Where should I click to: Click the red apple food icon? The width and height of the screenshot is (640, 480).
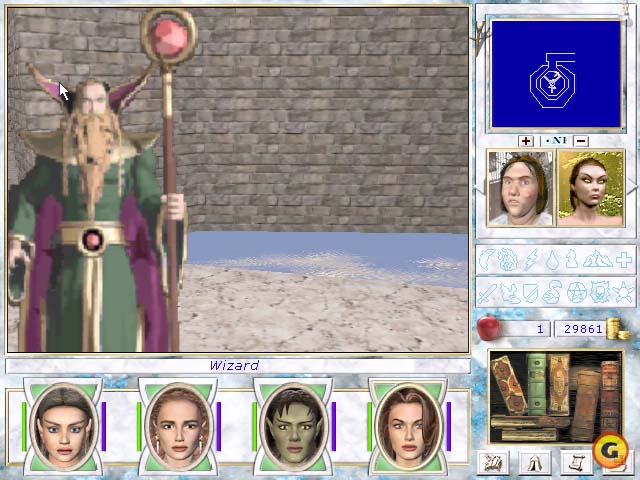(489, 327)
